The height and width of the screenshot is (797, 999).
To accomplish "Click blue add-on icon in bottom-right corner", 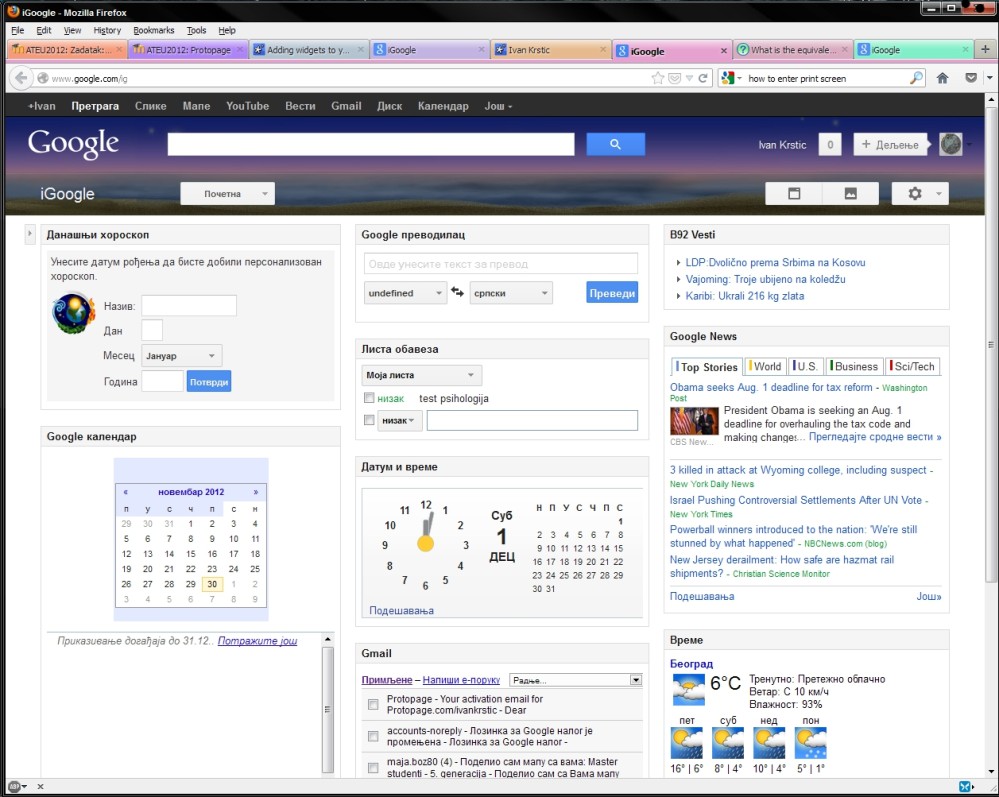I will pos(965,786).
